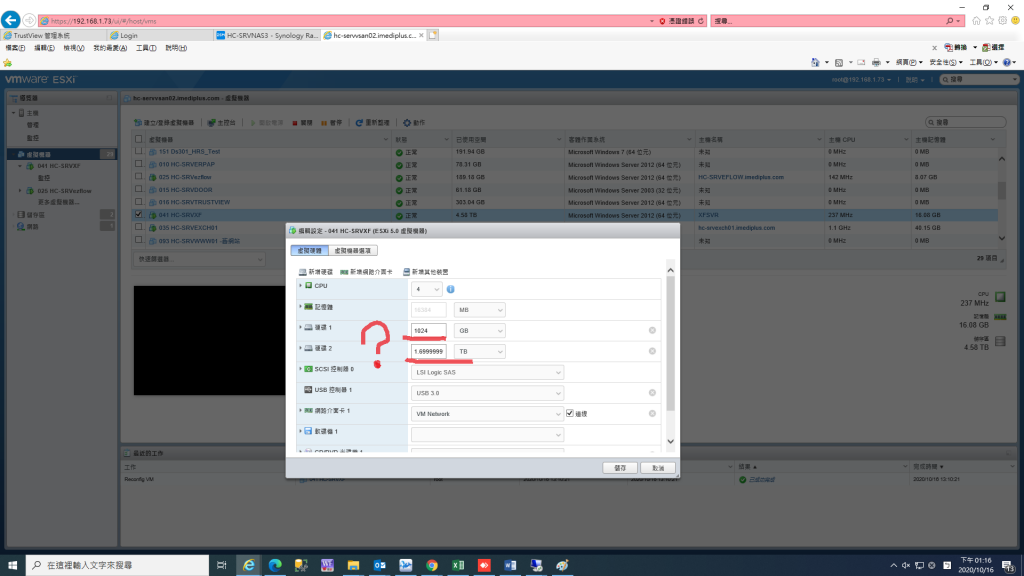Switch to the VM options tab in dialog
This screenshot has width=1024, height=576.
pyautogui.click(x=353, y=251)
